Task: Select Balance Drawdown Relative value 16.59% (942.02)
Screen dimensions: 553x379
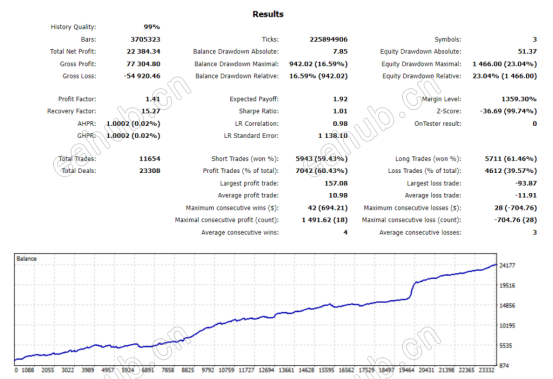Action: click(x=318, y=76)
